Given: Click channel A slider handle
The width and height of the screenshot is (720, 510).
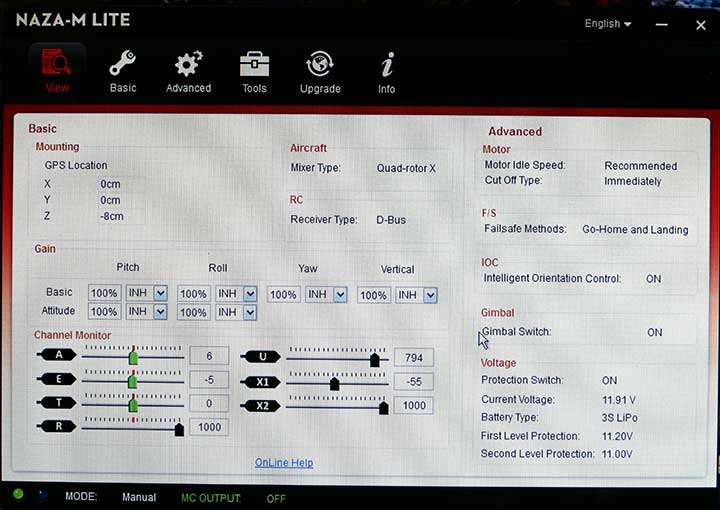Looking at the screenshot, I should [x=133, y=357].
